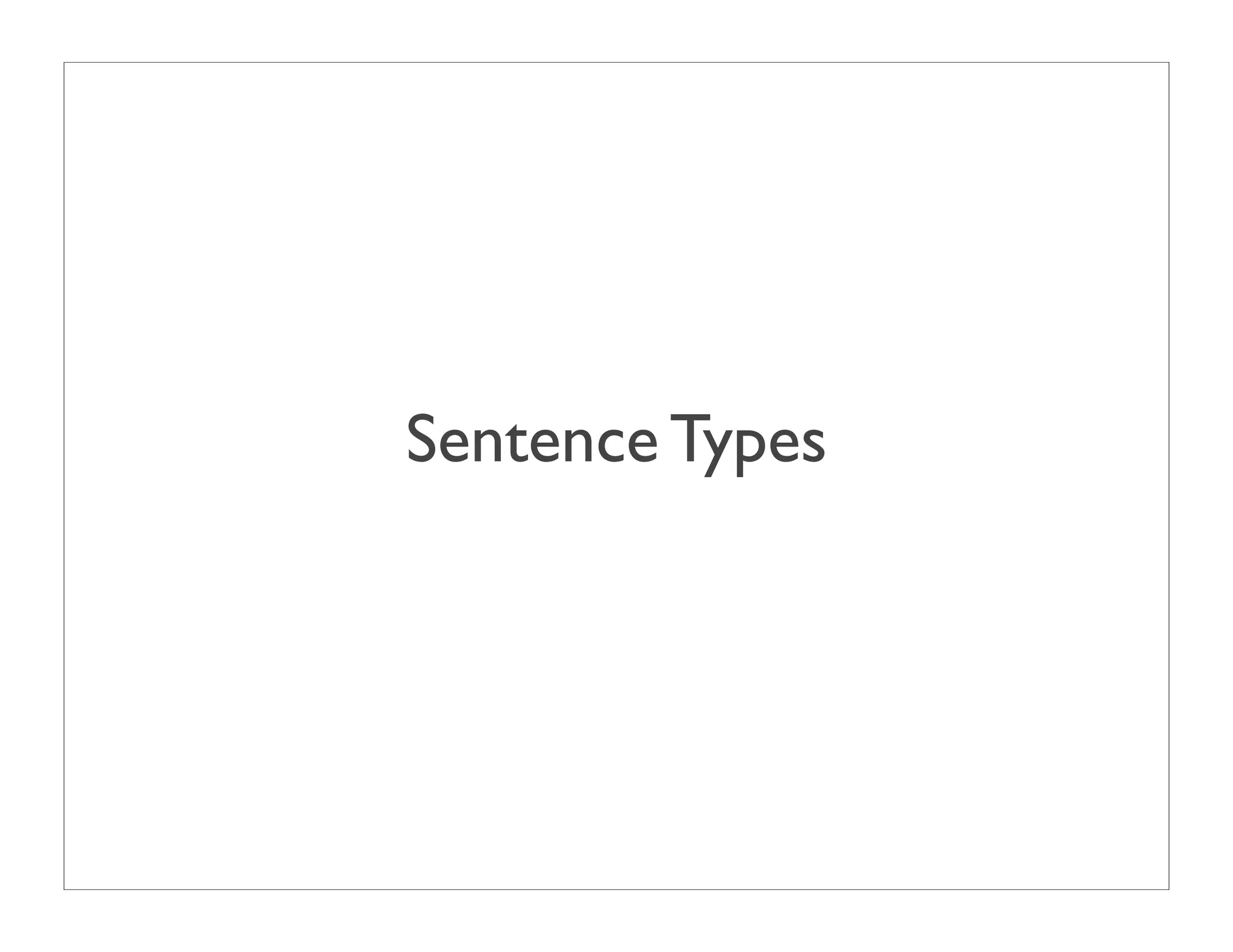Click the word "Sentence" in the title
The height and width of the screenshot is (952, 1233).
point(532,440)
